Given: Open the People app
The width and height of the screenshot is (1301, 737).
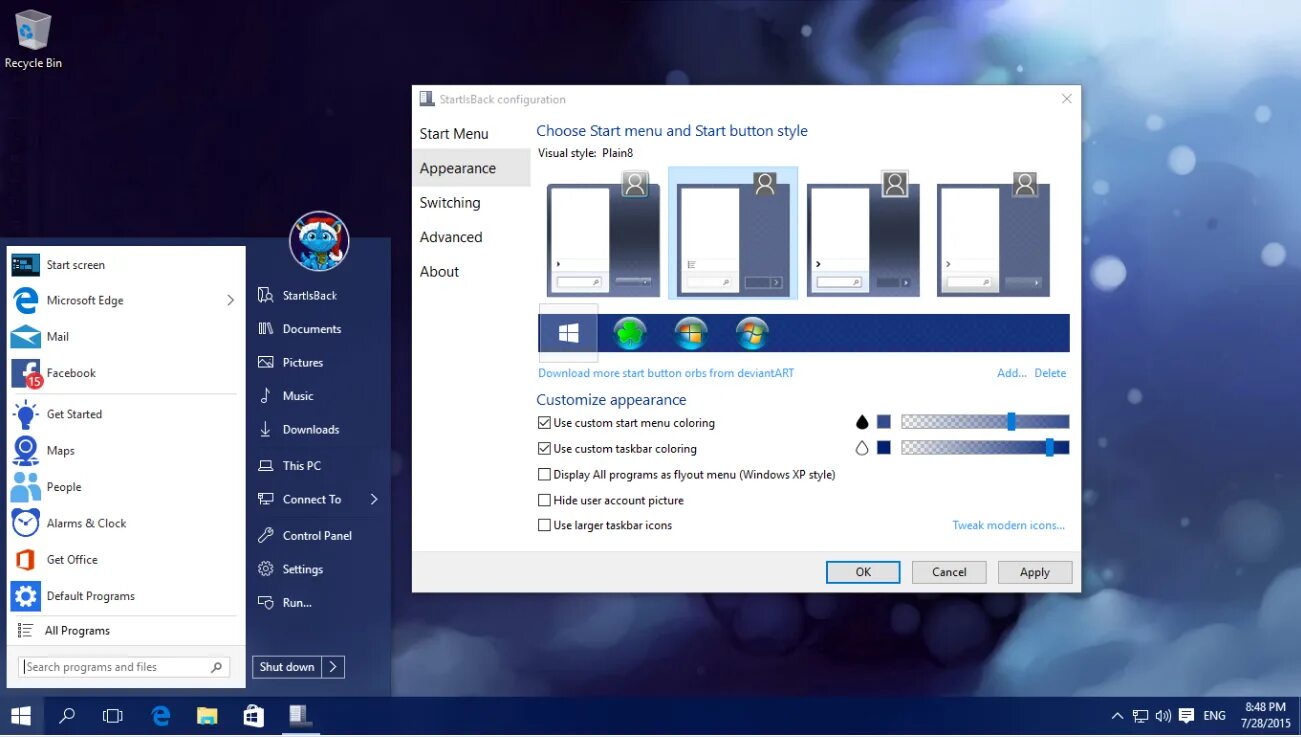Looking at the screenshot, I should pyautogui.click(x=125, y=487).
